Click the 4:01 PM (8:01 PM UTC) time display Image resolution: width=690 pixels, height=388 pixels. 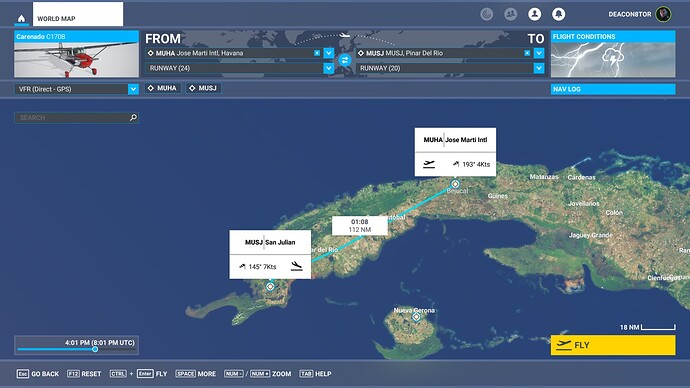(x=99, y=342)
